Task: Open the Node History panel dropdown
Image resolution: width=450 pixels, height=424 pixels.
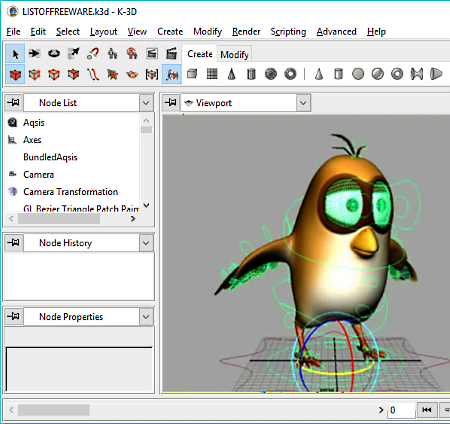Action: pyautogui.click(x=146, y=243)
